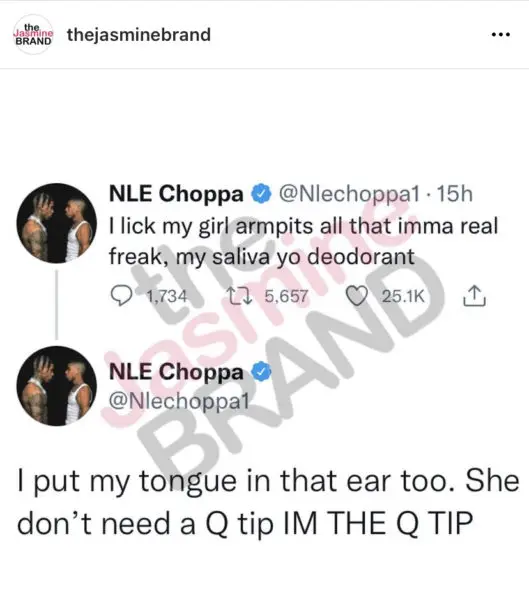The image size is (529, 600).
Task: Select NLE Choppa name in first tweet
Action: (176, 193)
